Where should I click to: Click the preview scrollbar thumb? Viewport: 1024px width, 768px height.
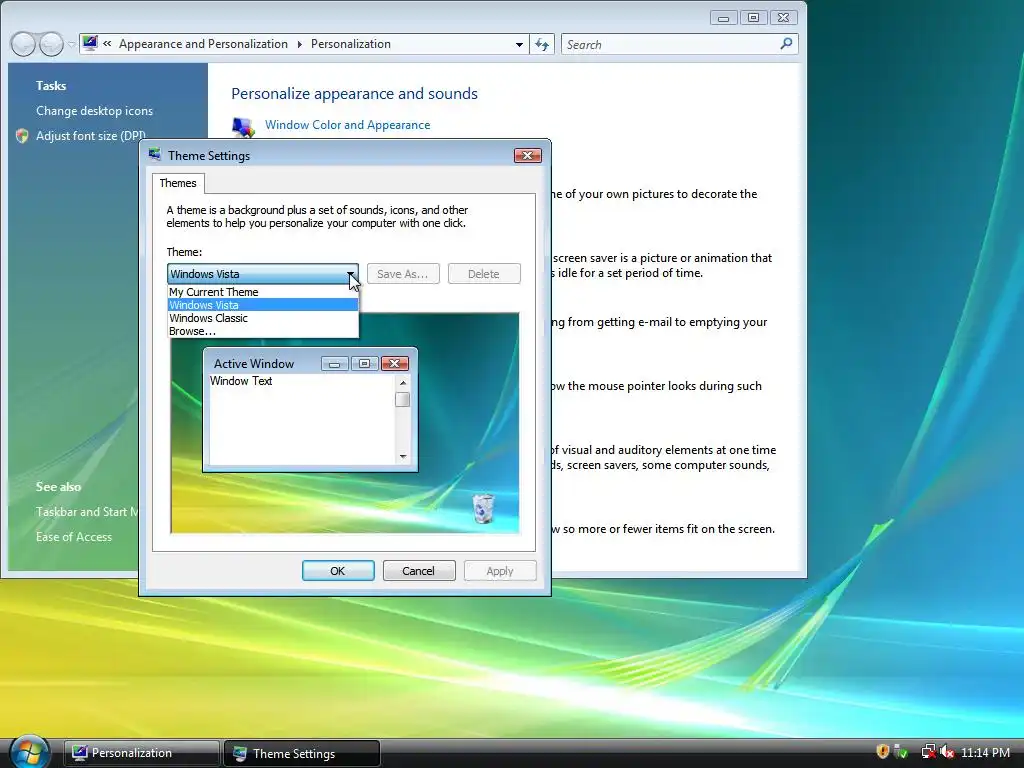pyautogui.click(x=403, y=400)
